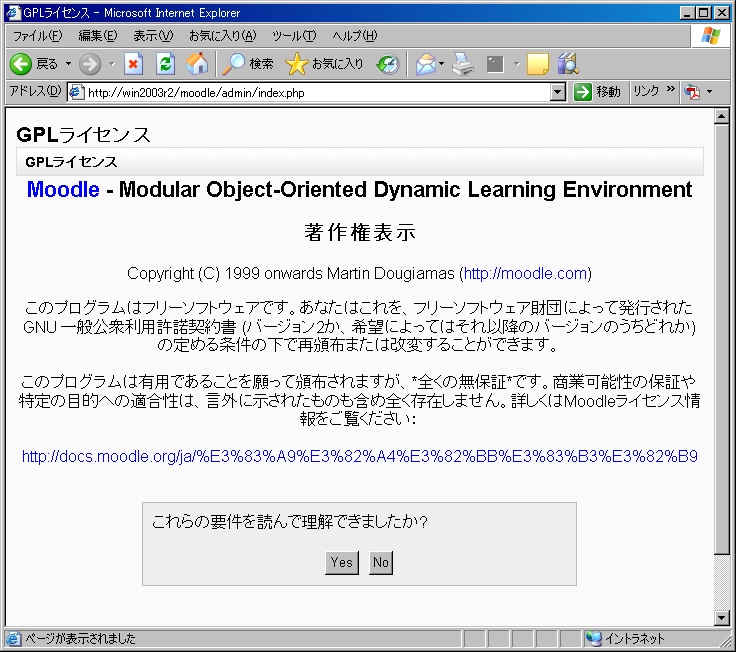Click the PDF converter toolbar icon
The width and height of the screenshot is (736, 652).
[692, 92]
